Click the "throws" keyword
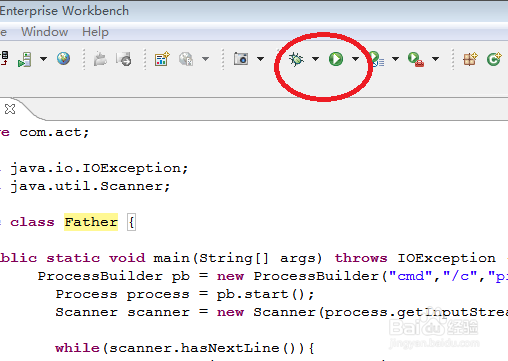 361,258
